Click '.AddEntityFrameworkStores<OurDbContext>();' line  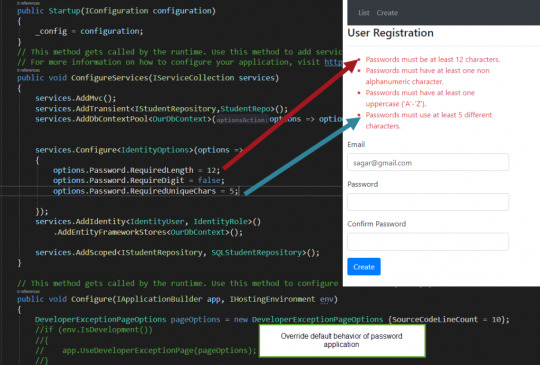pos(148,232)
